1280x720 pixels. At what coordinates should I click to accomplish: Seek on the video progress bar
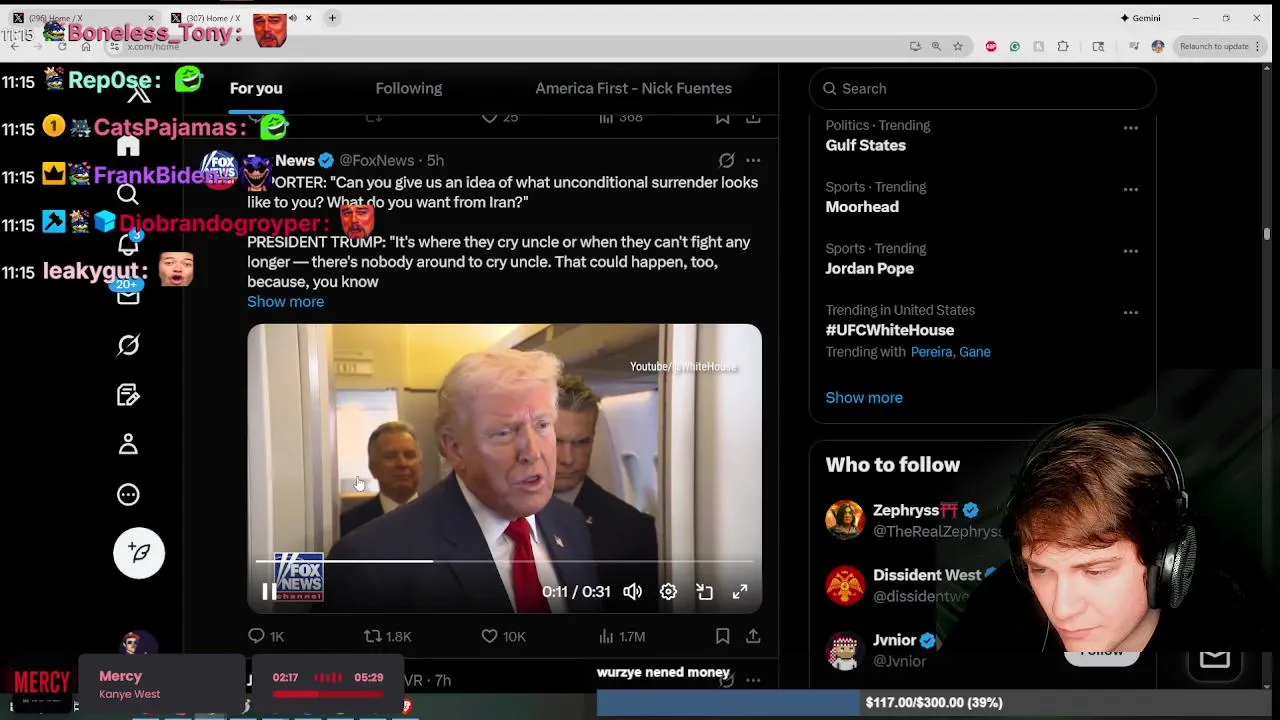point(504,562)
